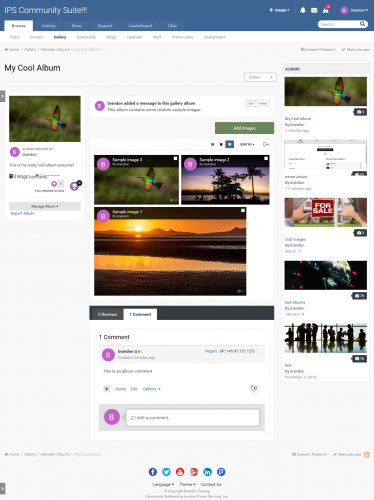Open the left side drawer arrow near top
The width and height of the screenshot is (374, 500).
coord(2,96)
